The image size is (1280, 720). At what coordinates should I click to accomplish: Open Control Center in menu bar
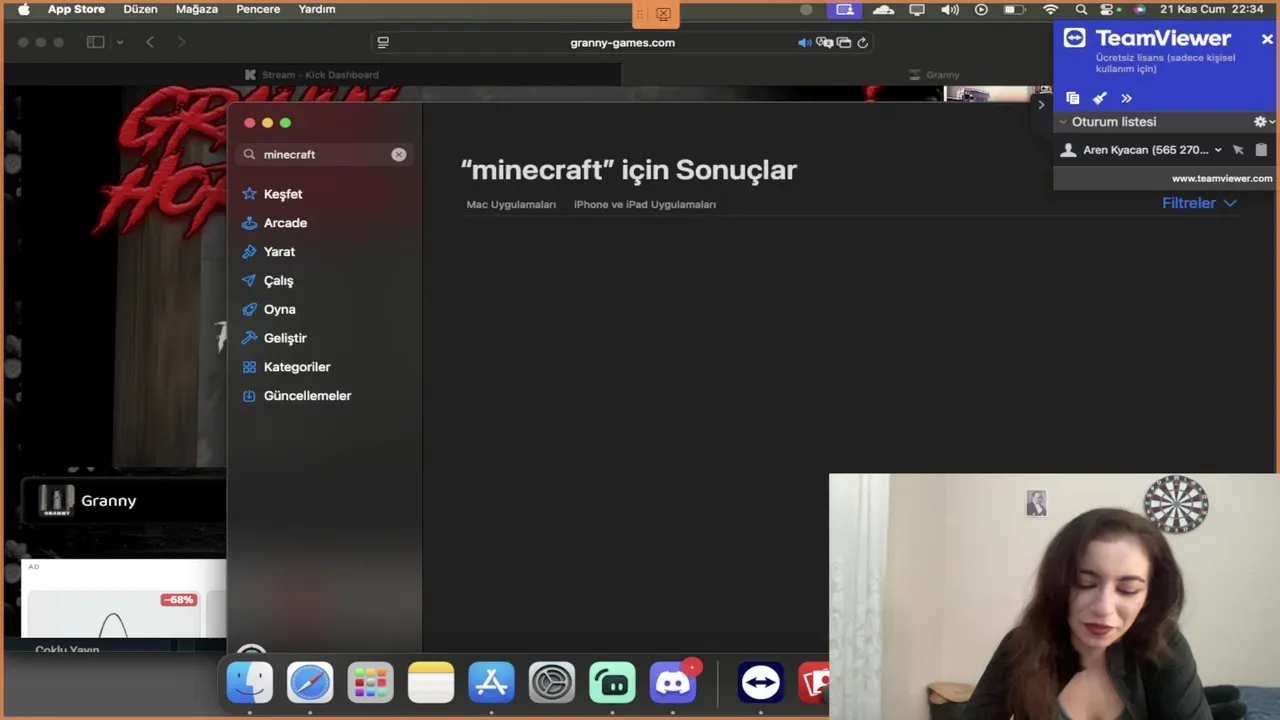pyautogui.click(x=1109, y=9)
